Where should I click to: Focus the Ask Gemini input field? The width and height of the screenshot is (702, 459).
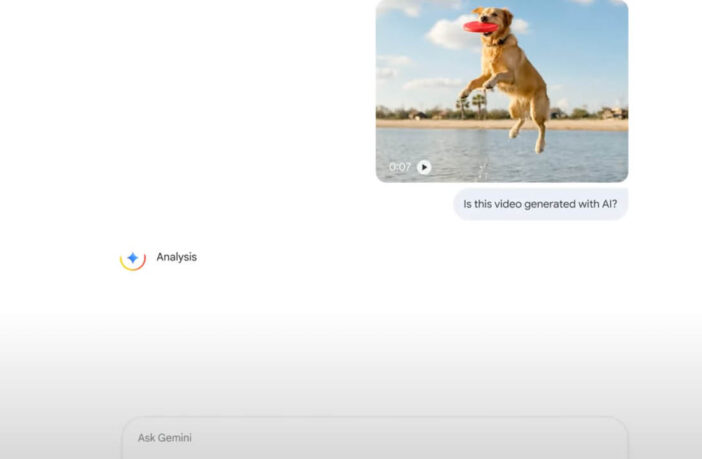tap(375, 438)
